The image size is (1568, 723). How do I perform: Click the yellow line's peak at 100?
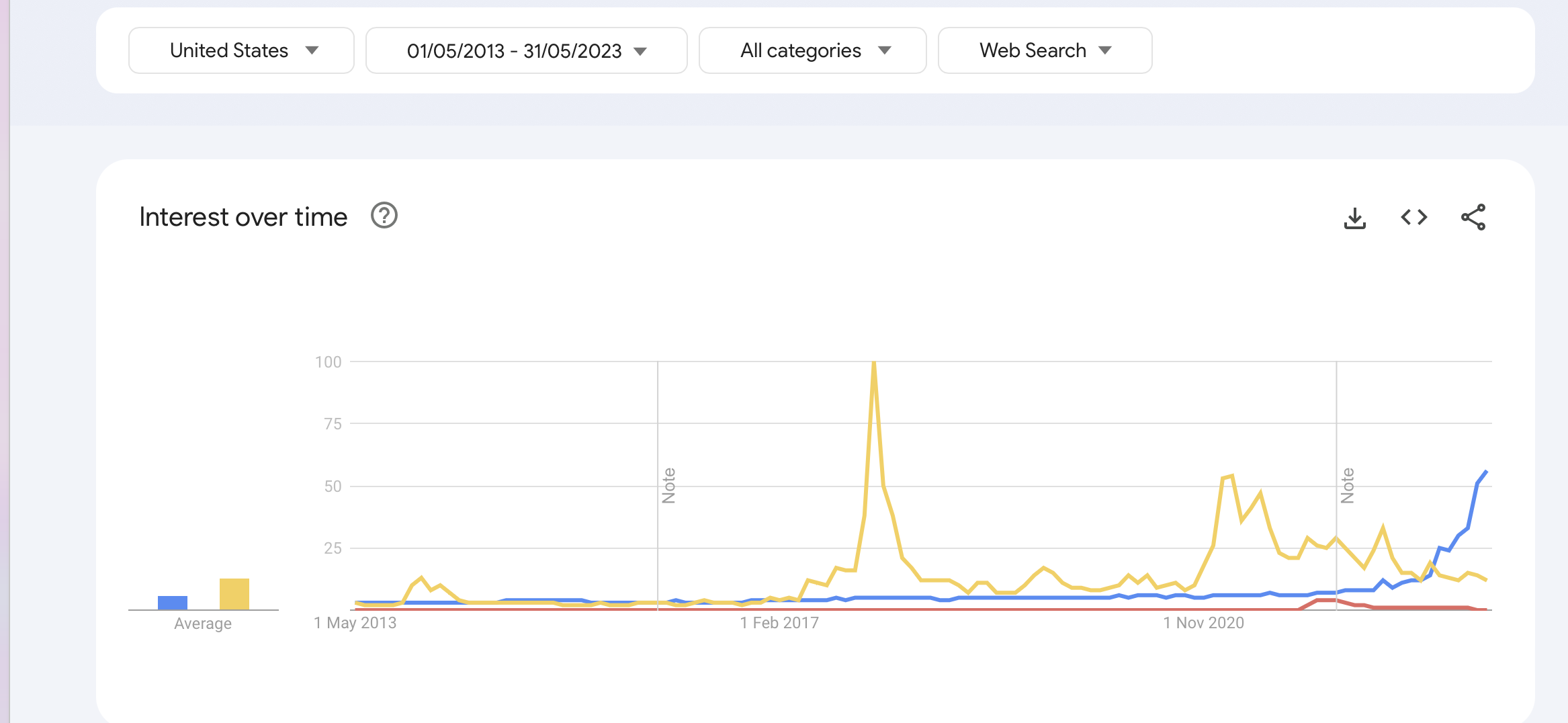tap(873, 364)
